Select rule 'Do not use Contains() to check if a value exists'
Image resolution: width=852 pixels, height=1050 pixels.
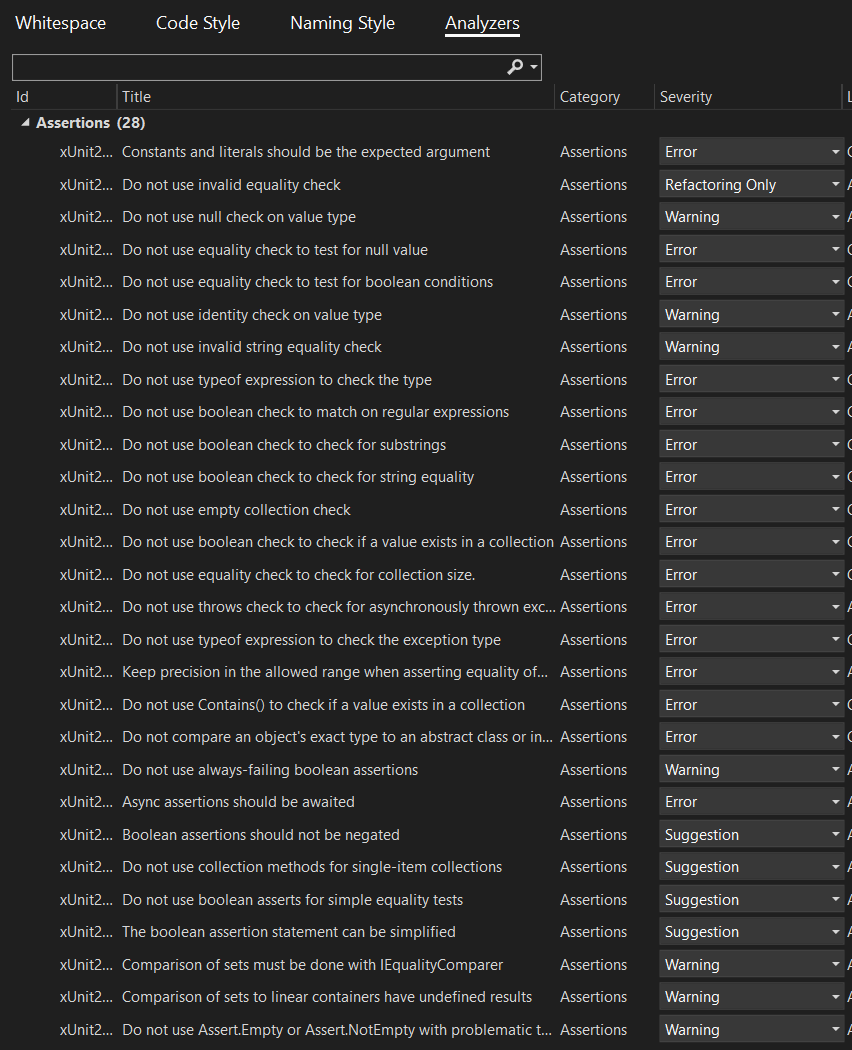coord(324,704)
